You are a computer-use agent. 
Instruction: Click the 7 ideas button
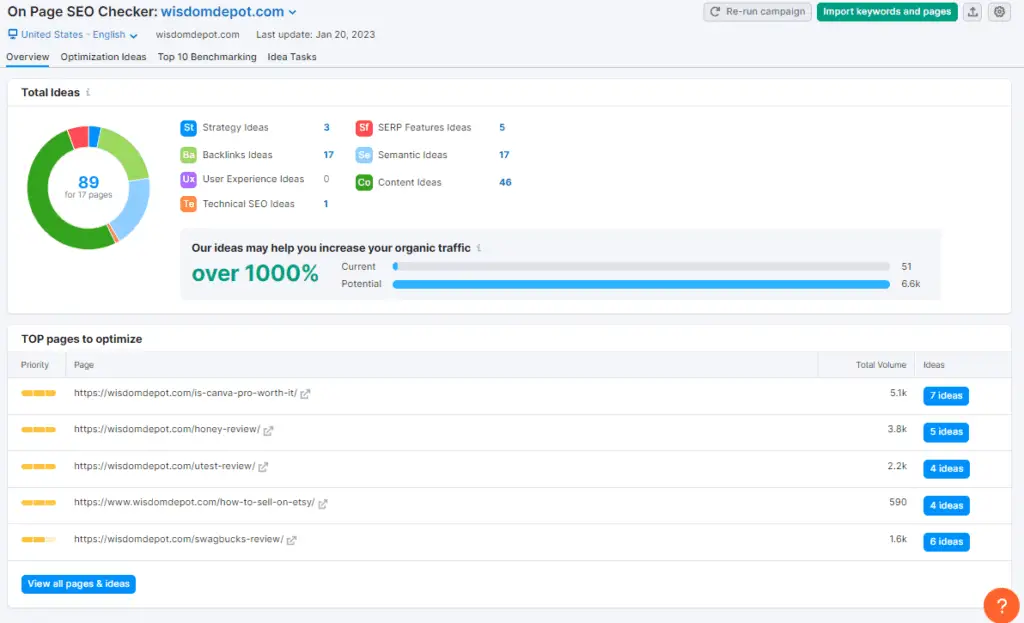coord(946,395)
